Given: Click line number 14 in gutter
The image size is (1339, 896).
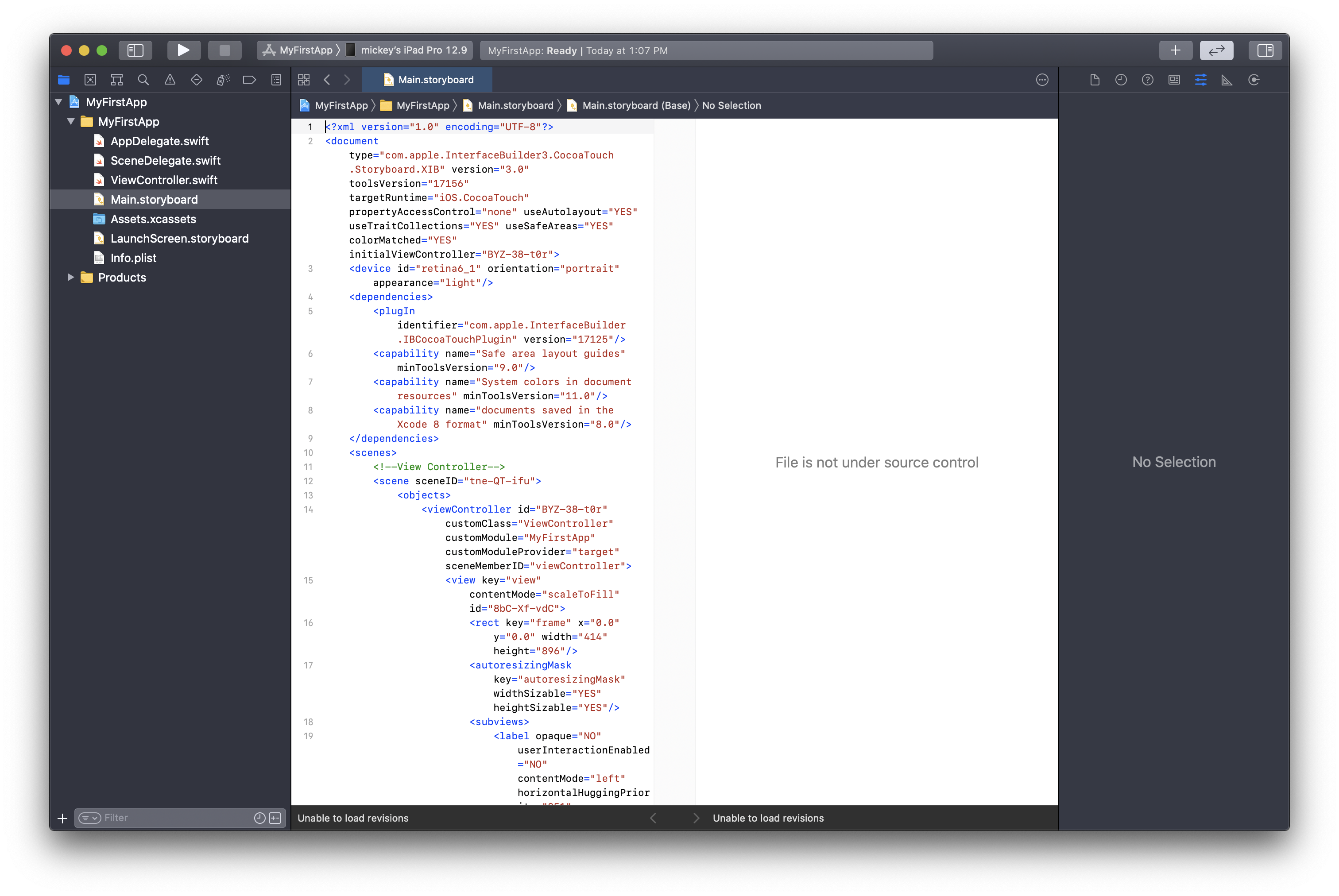Looking at the screenshot, I should (x=309, y=510).
